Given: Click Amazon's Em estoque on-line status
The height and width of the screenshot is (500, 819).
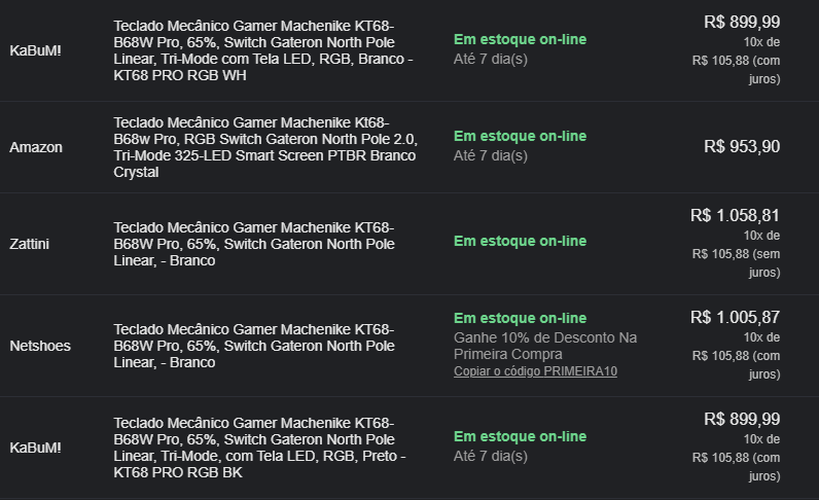Looking at the screenshot, I should coord(520,136).
